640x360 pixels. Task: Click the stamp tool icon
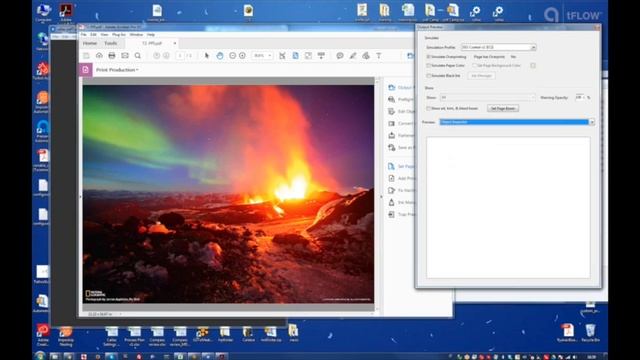click(366, 56)
